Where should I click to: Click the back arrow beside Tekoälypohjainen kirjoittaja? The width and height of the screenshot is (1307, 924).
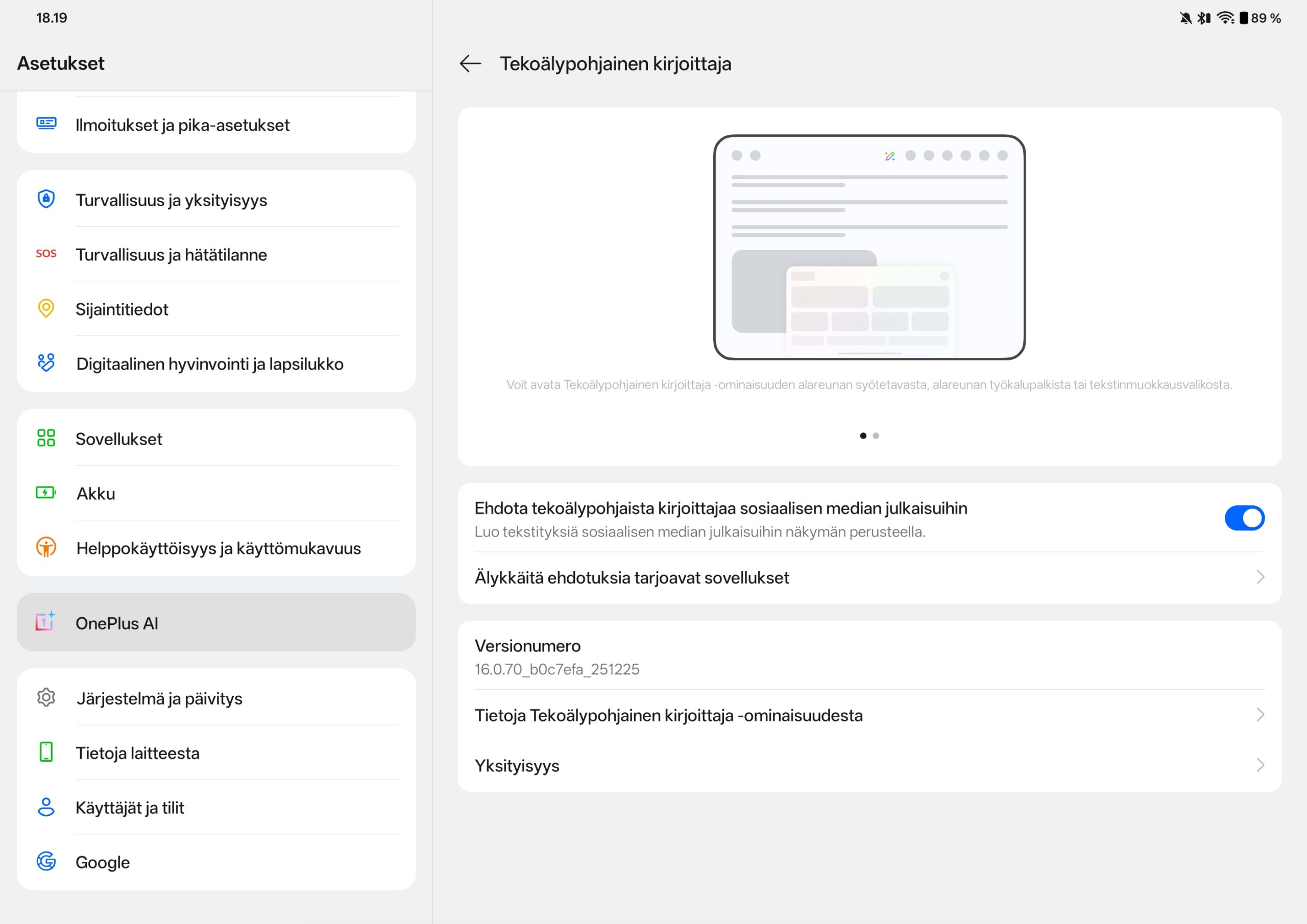point(470,63)
